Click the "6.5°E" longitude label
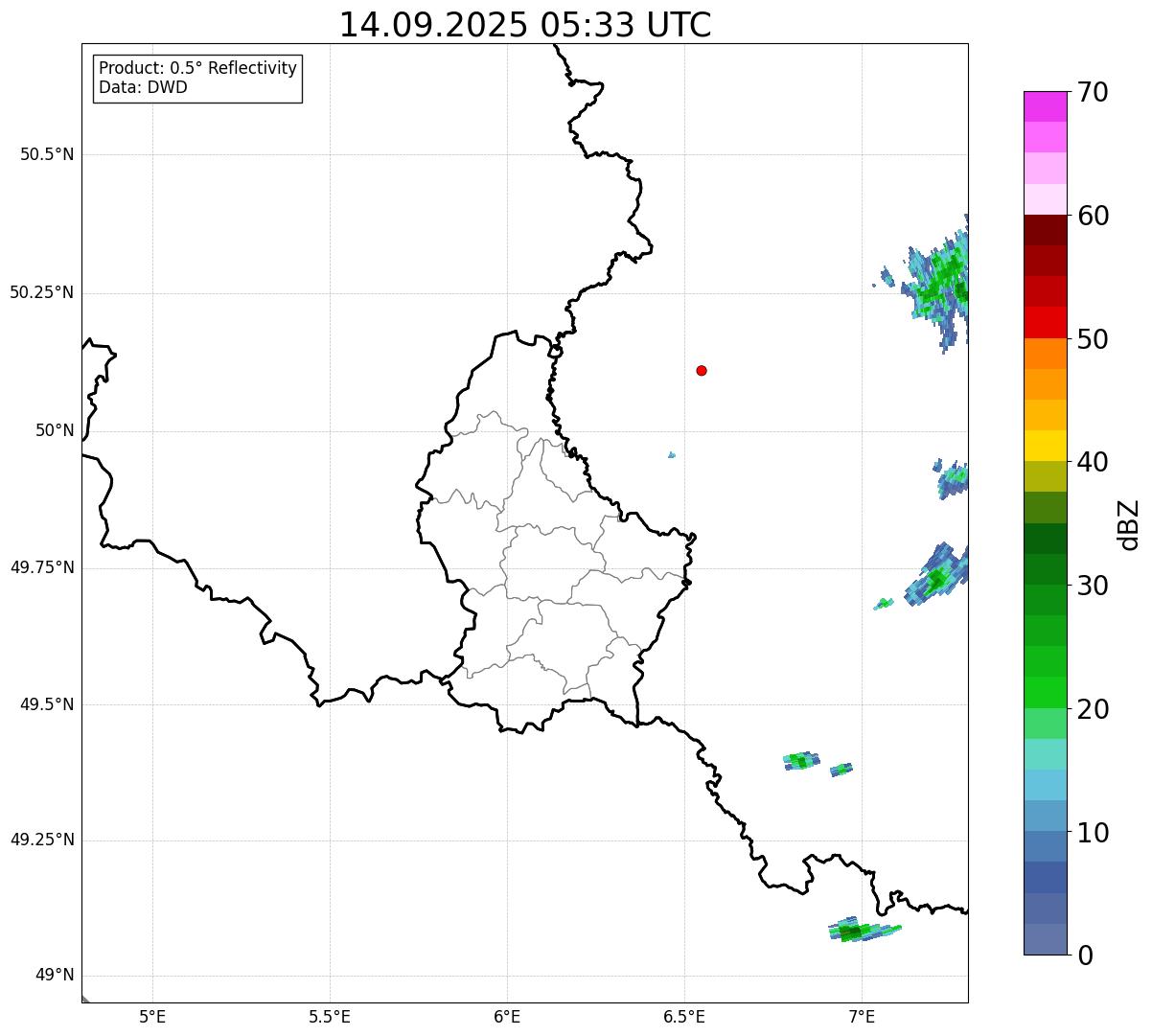 pyautogui.click(x=684, y=1017)
